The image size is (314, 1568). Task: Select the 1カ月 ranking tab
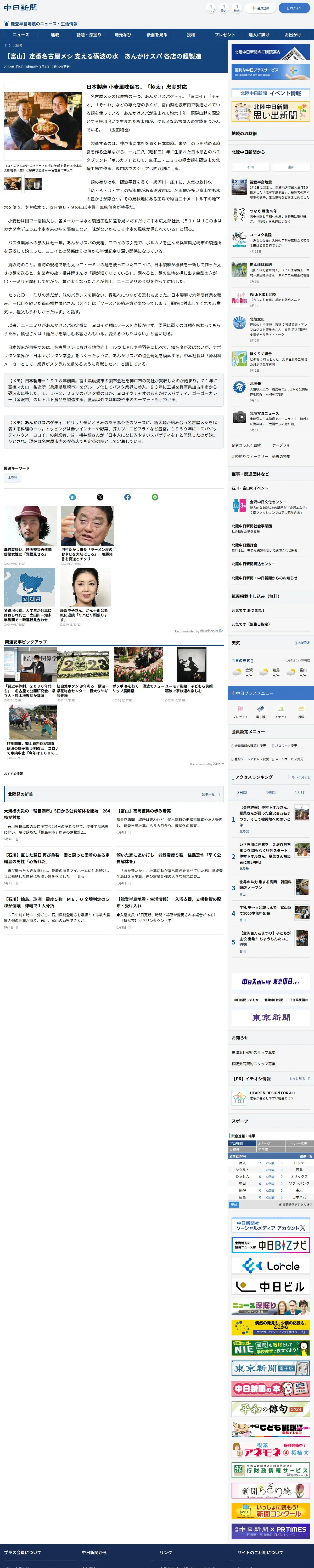299,793
